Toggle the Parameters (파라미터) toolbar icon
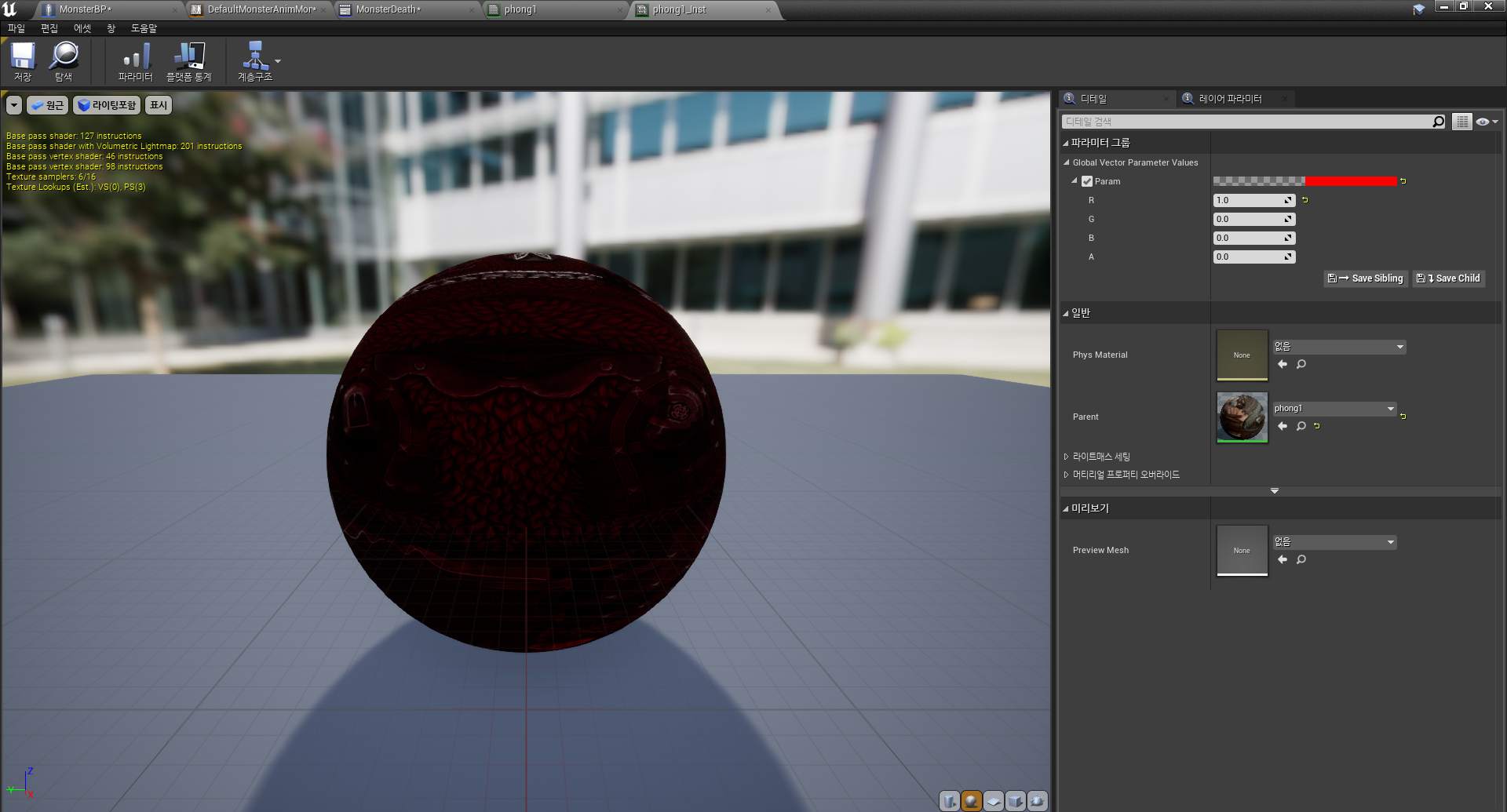Image resolution: width=1507 pixels, height=812 pixels. (x=135, y=61)
